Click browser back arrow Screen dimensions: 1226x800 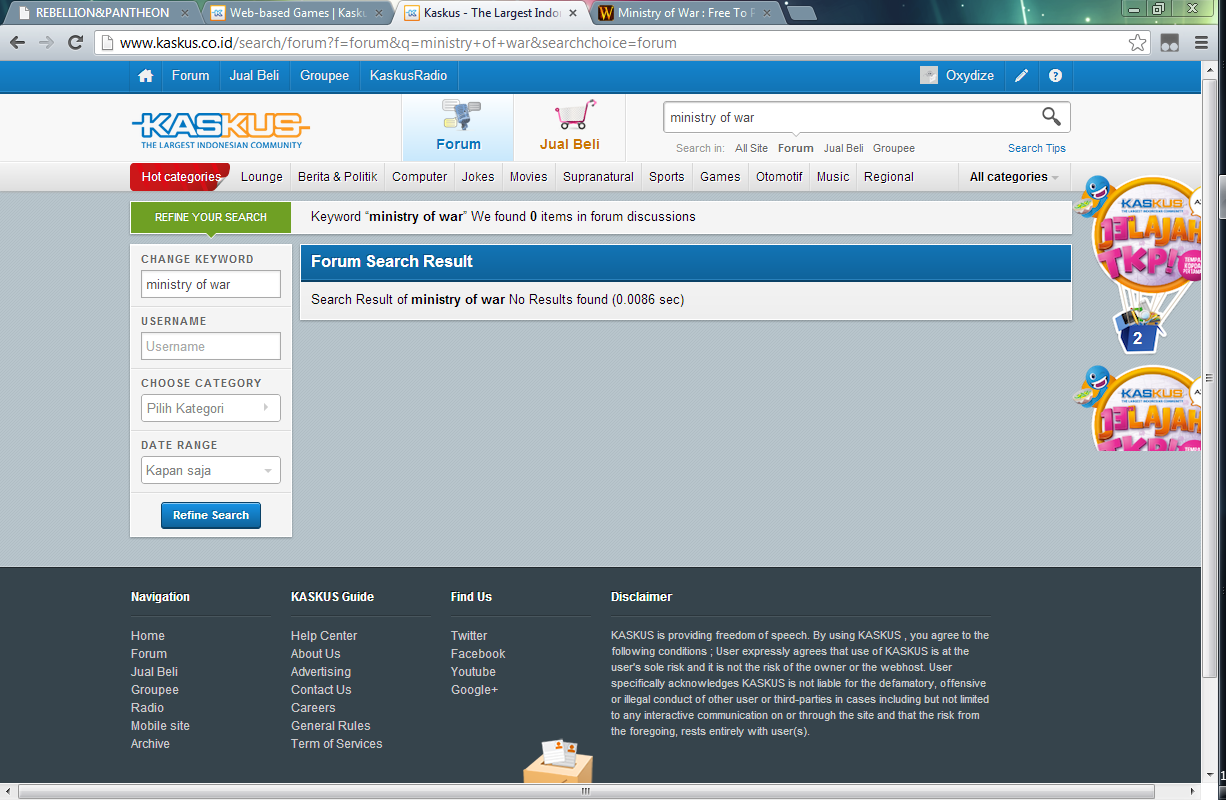coord(17,43)
